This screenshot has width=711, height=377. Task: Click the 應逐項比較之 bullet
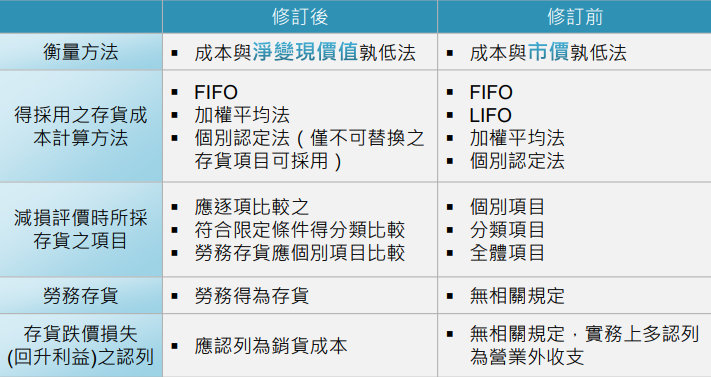[x=252, y=207]
